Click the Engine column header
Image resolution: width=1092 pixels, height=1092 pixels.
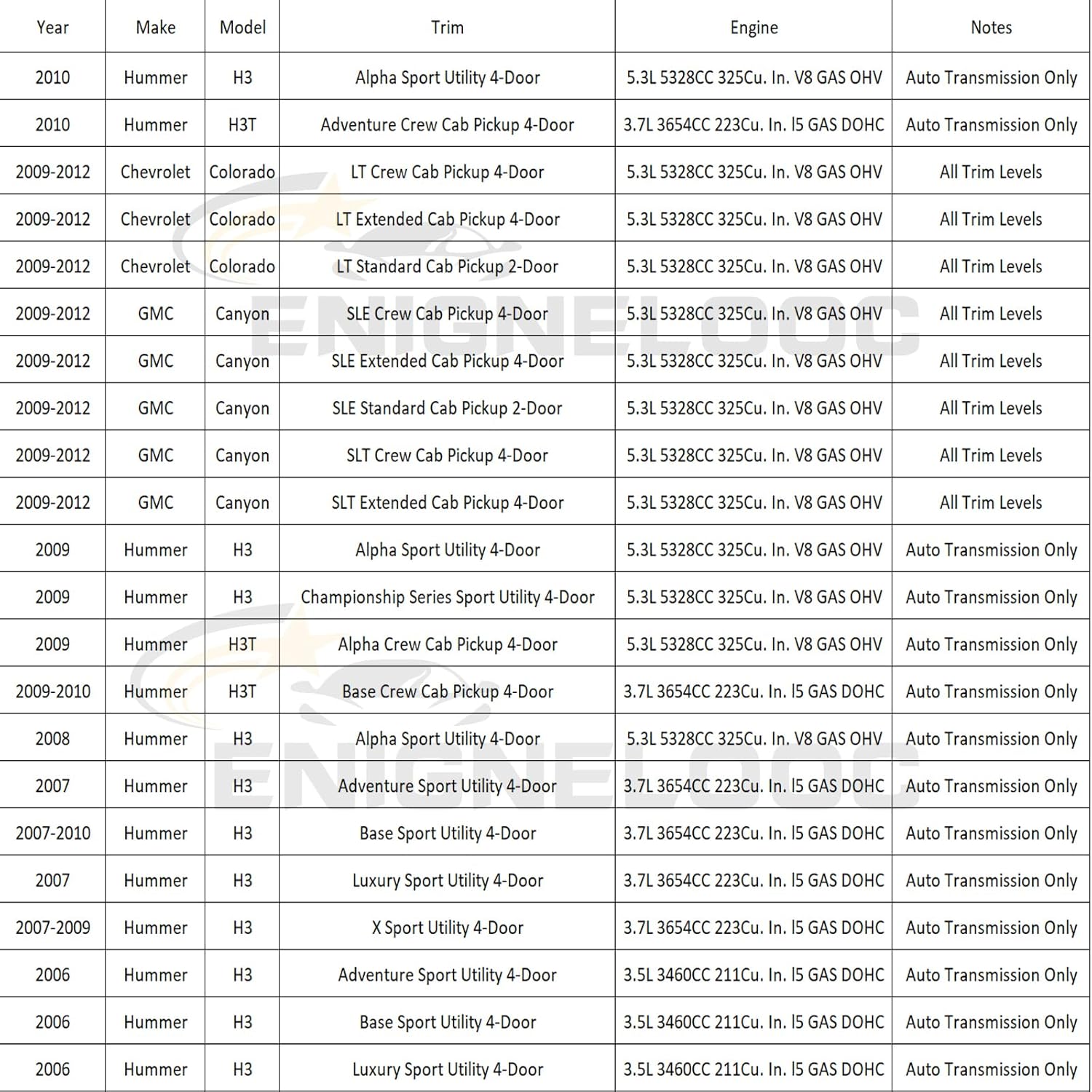click(754, 28)
